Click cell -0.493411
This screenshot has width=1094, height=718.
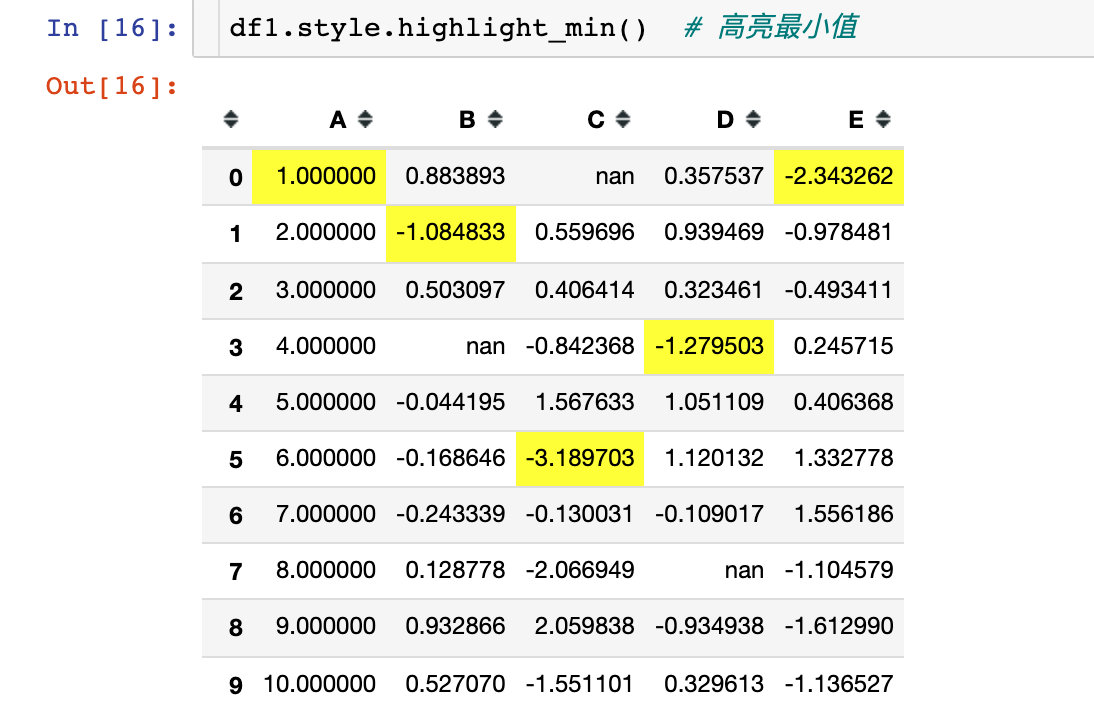[839, 291]
